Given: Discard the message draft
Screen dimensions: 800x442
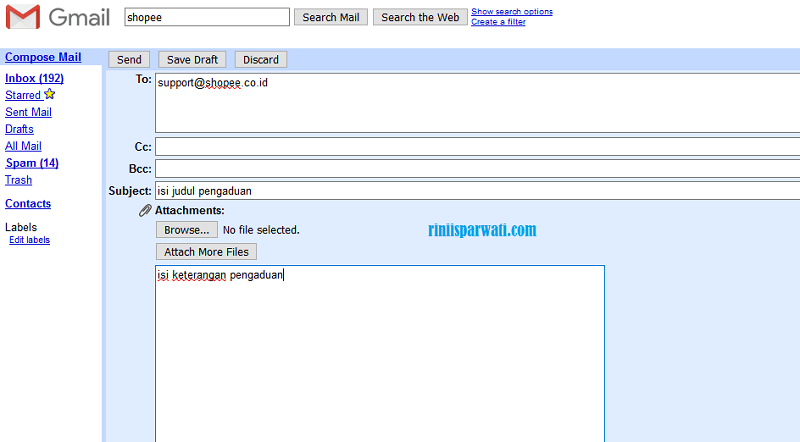Looking at the screenshot, I should (x=261, y=60).
